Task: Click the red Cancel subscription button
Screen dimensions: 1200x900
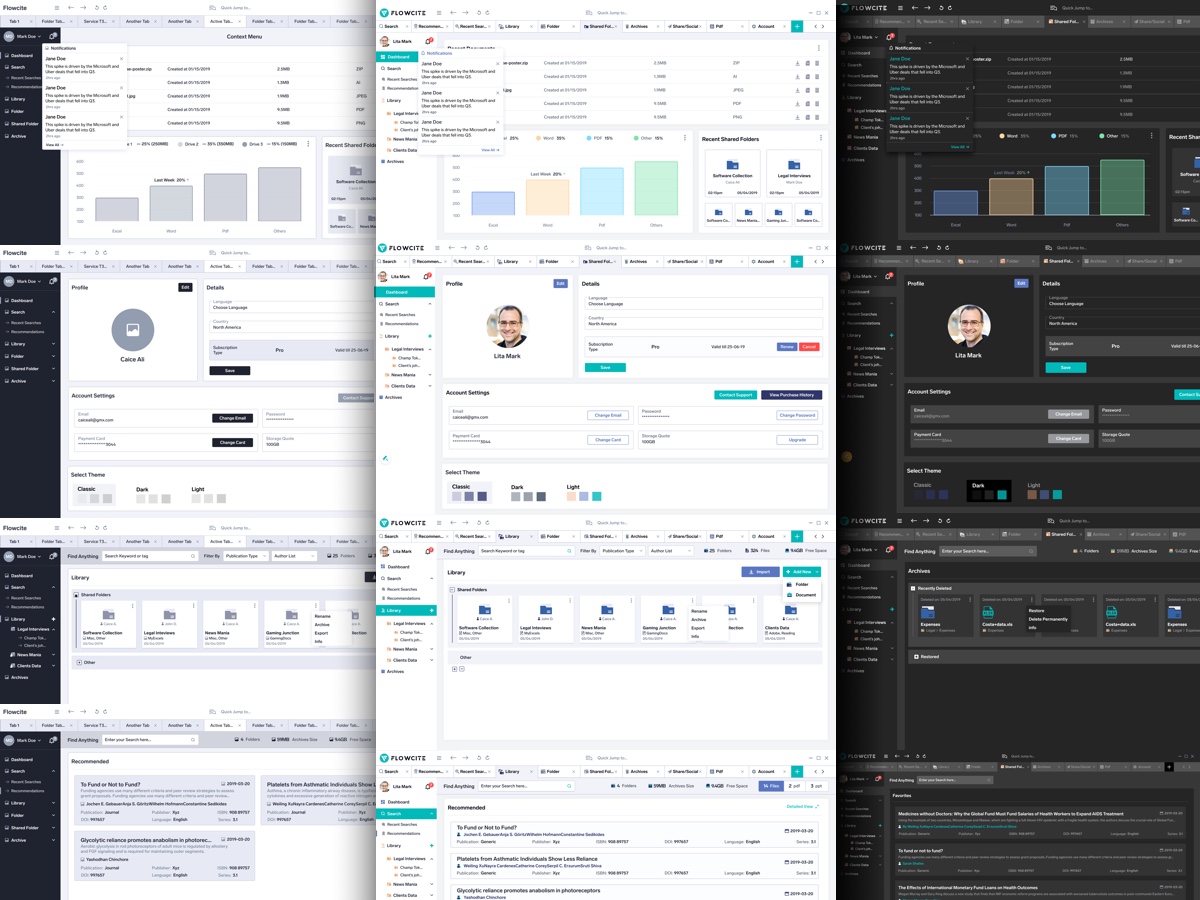Action: (x=809, y=347)
